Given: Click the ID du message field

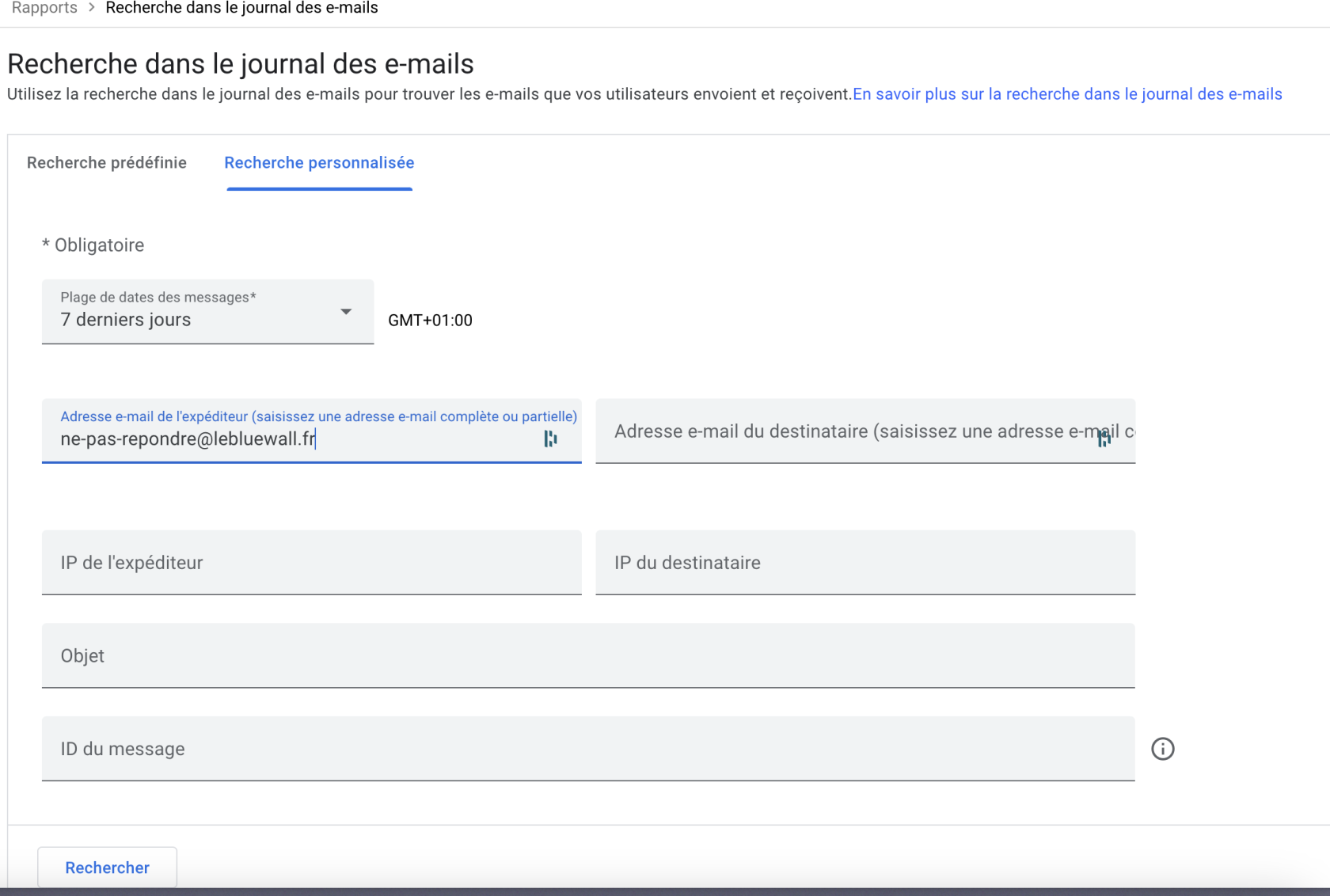Looking at the screenshot, I should [x=588, y=749].
